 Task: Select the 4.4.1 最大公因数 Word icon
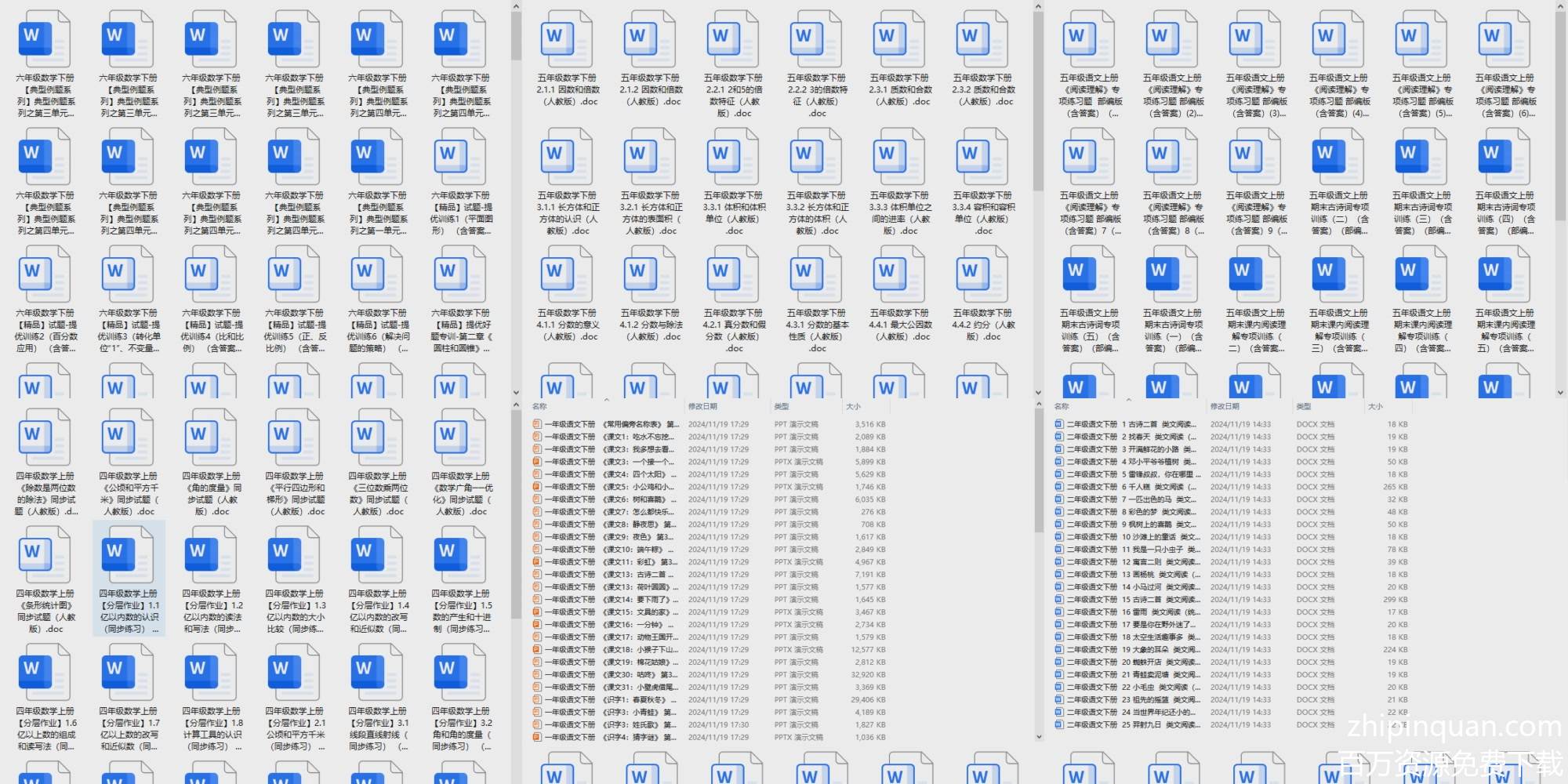[x=899, y=275]
